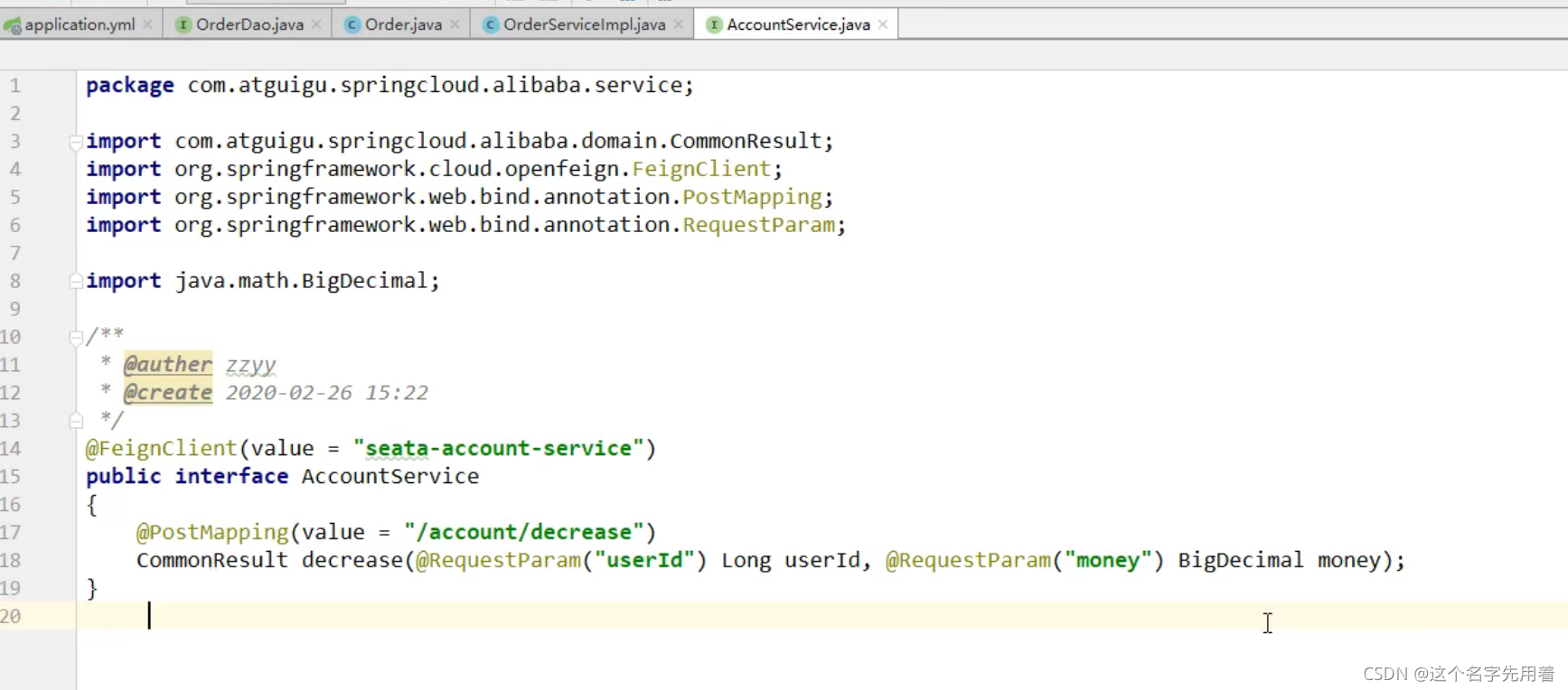Collapse the imports fold at line 3
The height and width of the screenshot is (690, 1568).
(x=76, y=141)
